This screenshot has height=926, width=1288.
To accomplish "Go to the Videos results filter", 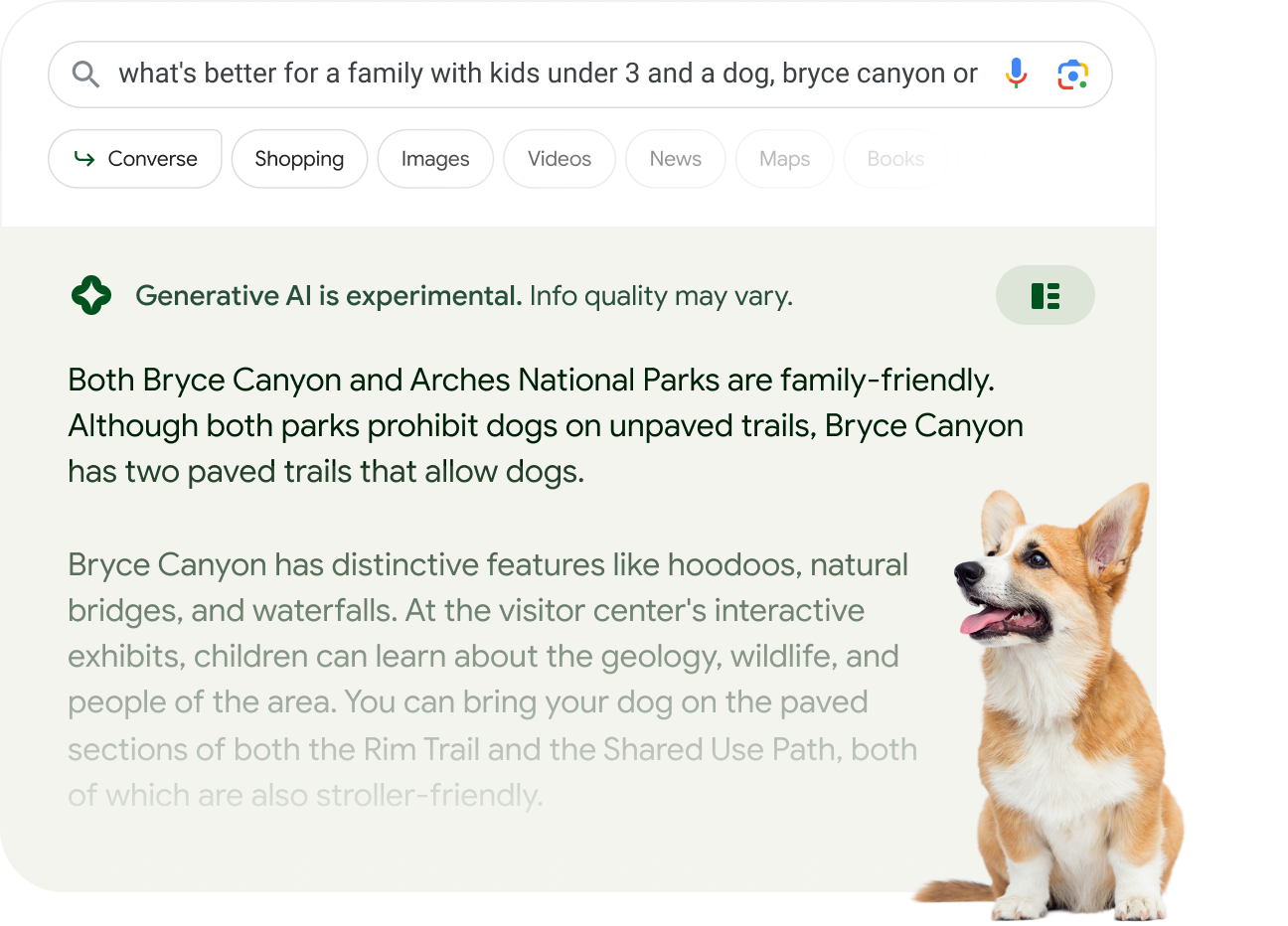I will (x=559, y=159).
